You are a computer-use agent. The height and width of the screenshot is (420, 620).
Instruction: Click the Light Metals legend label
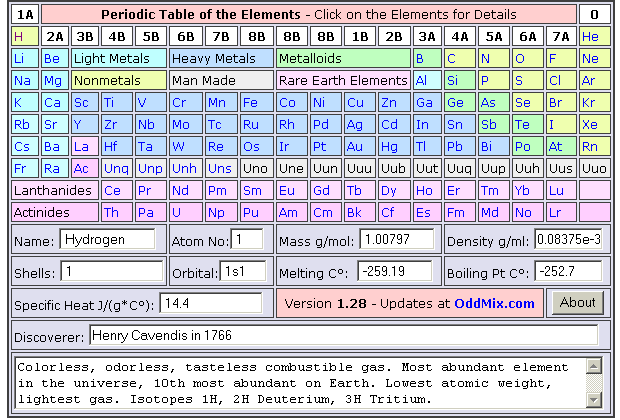click(119, 59)
